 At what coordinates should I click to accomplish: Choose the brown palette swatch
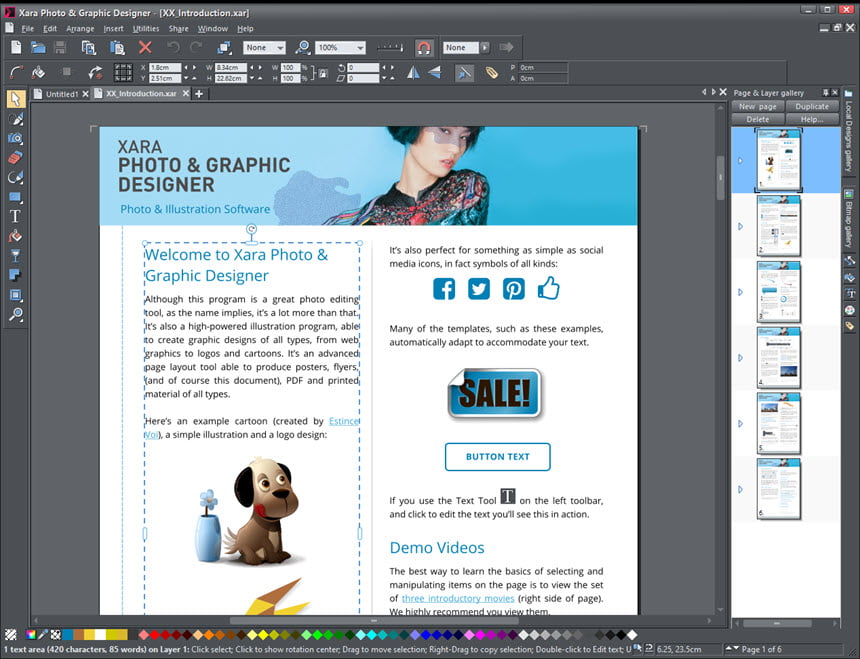click(79, 634)
